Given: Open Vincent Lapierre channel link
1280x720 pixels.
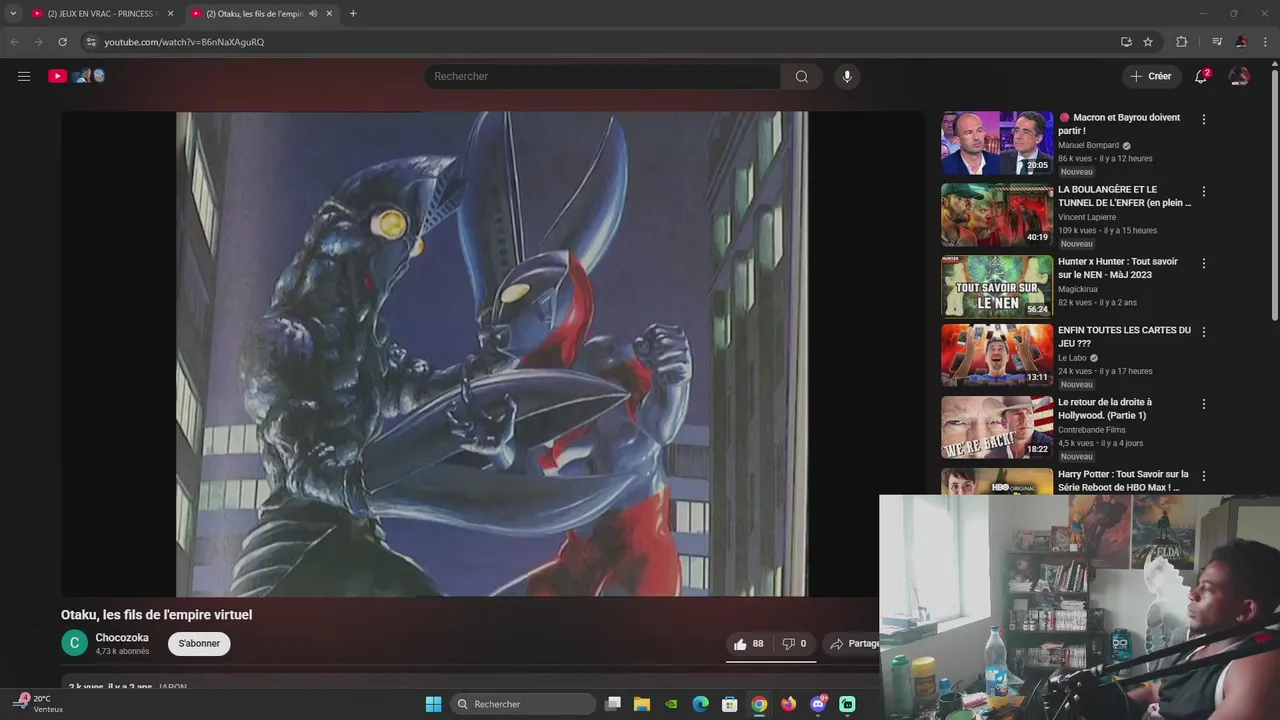Looking at the screenshot, I should coord(1087,217).
